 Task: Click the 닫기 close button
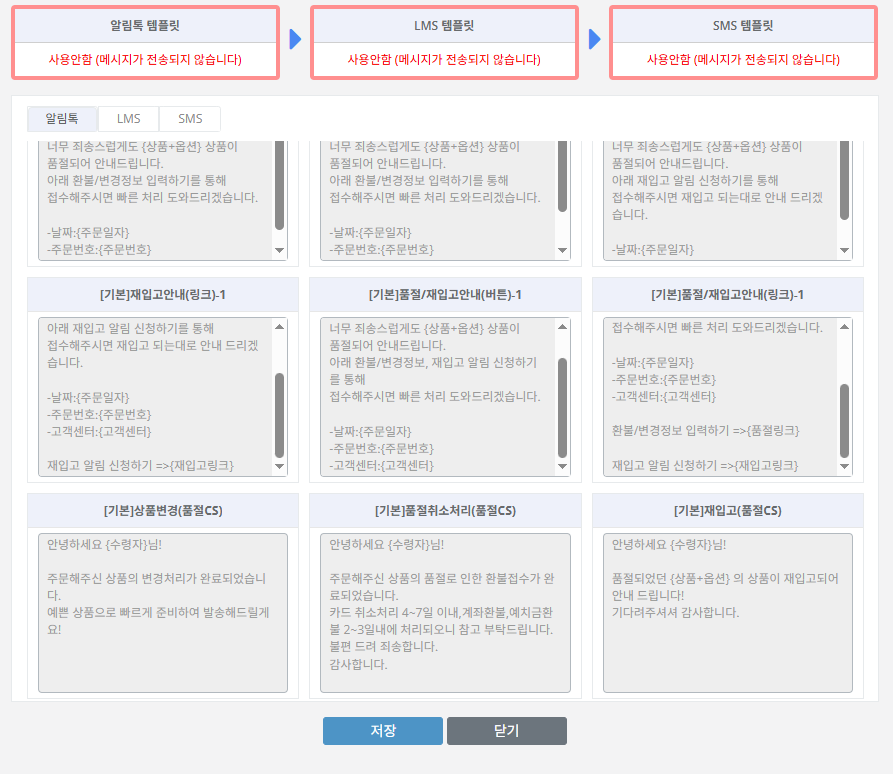tap(506, 731)
